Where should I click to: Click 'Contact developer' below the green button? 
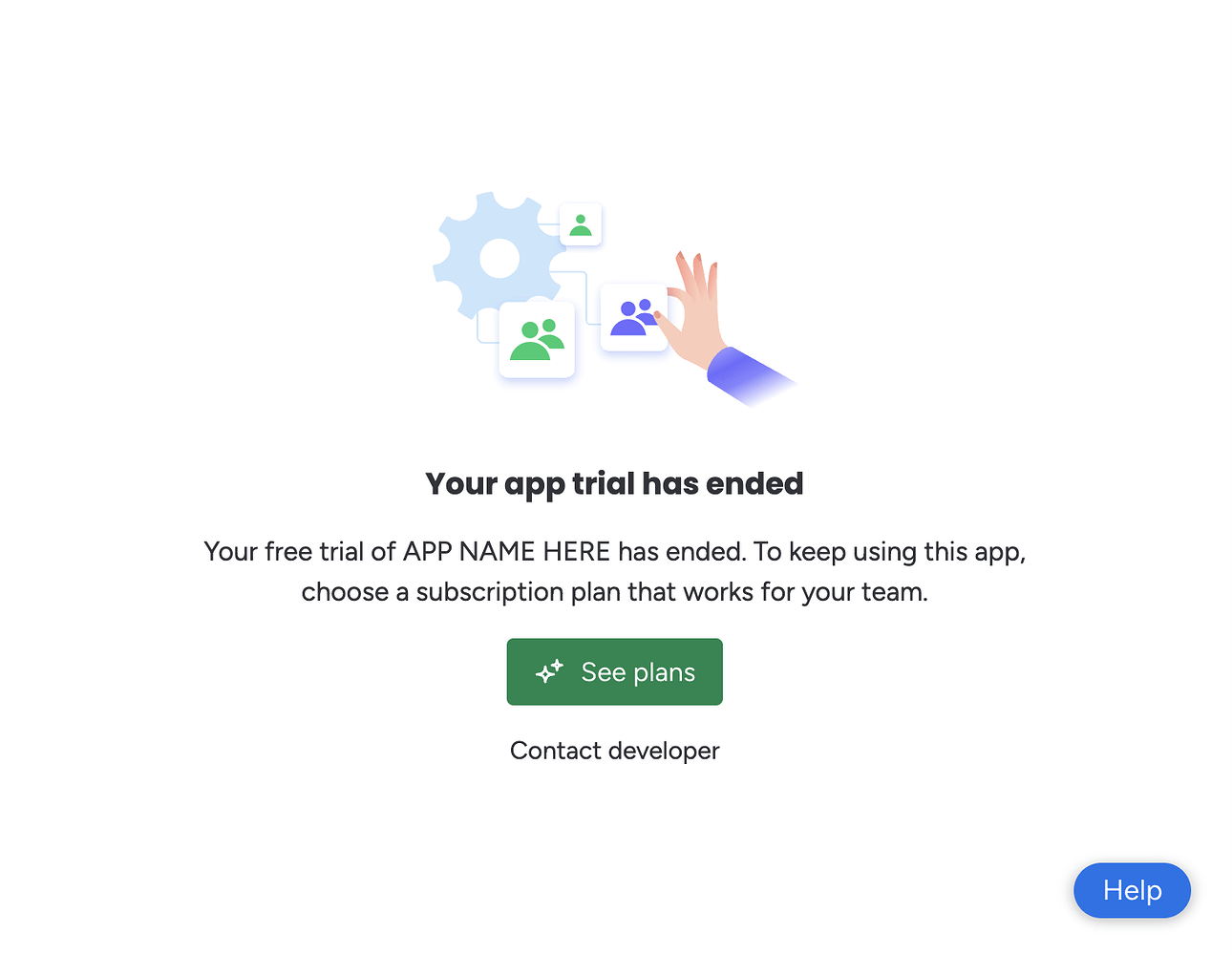coord(614,751)
